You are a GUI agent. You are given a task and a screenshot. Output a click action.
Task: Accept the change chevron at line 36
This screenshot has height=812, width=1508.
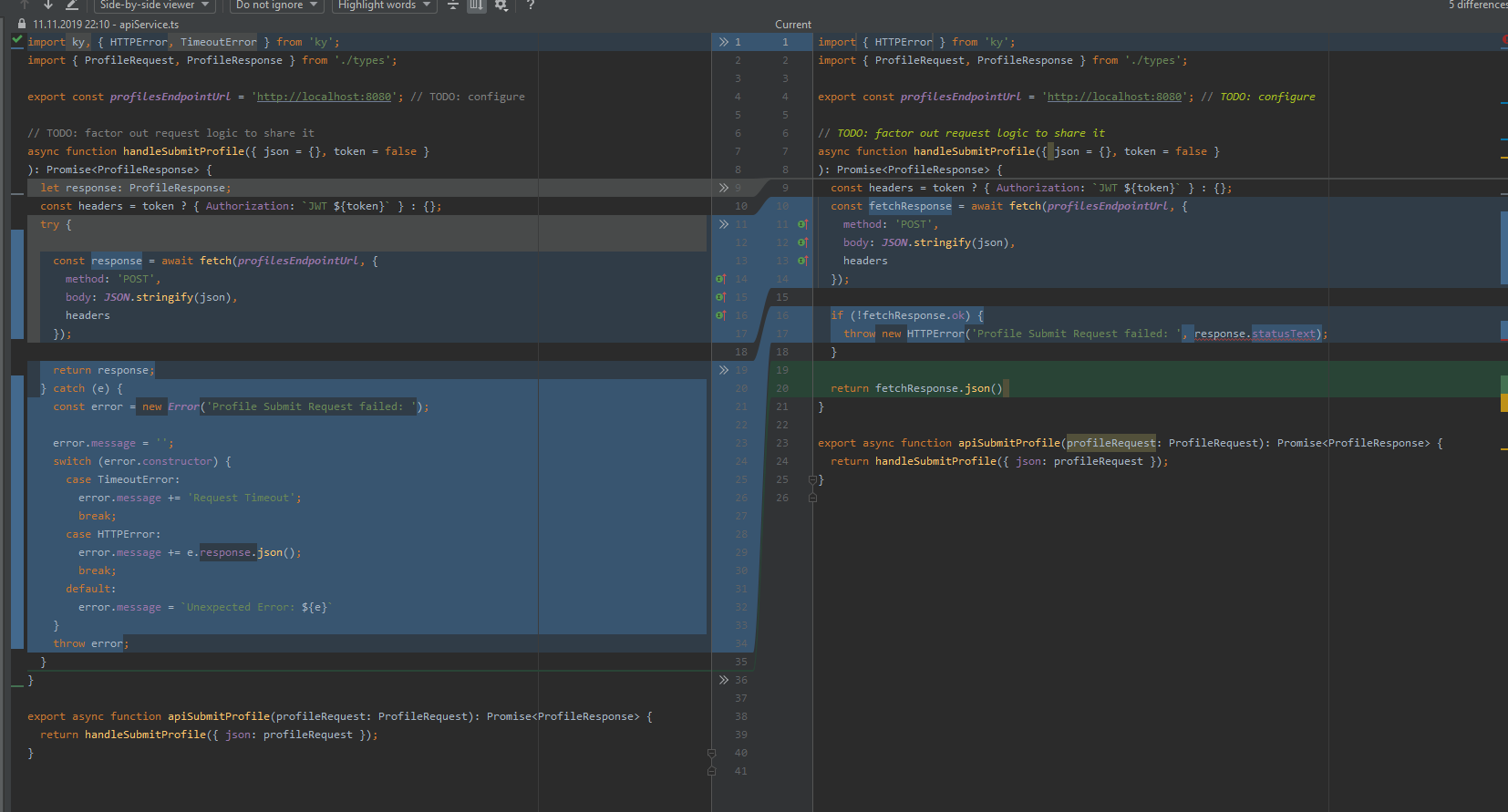pos(723,680)
